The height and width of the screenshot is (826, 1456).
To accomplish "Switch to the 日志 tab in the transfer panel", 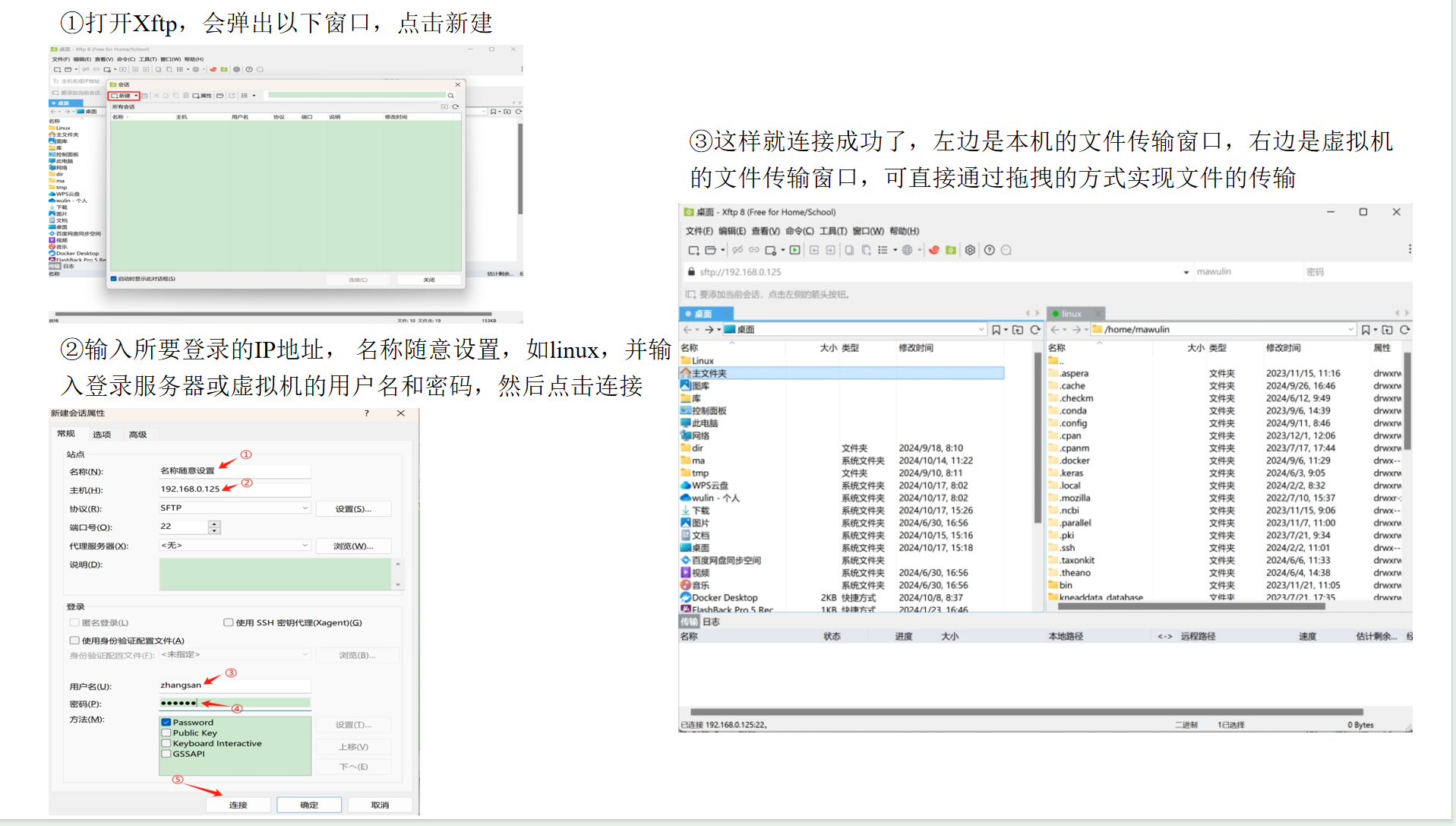I will [x=711, y=622].
